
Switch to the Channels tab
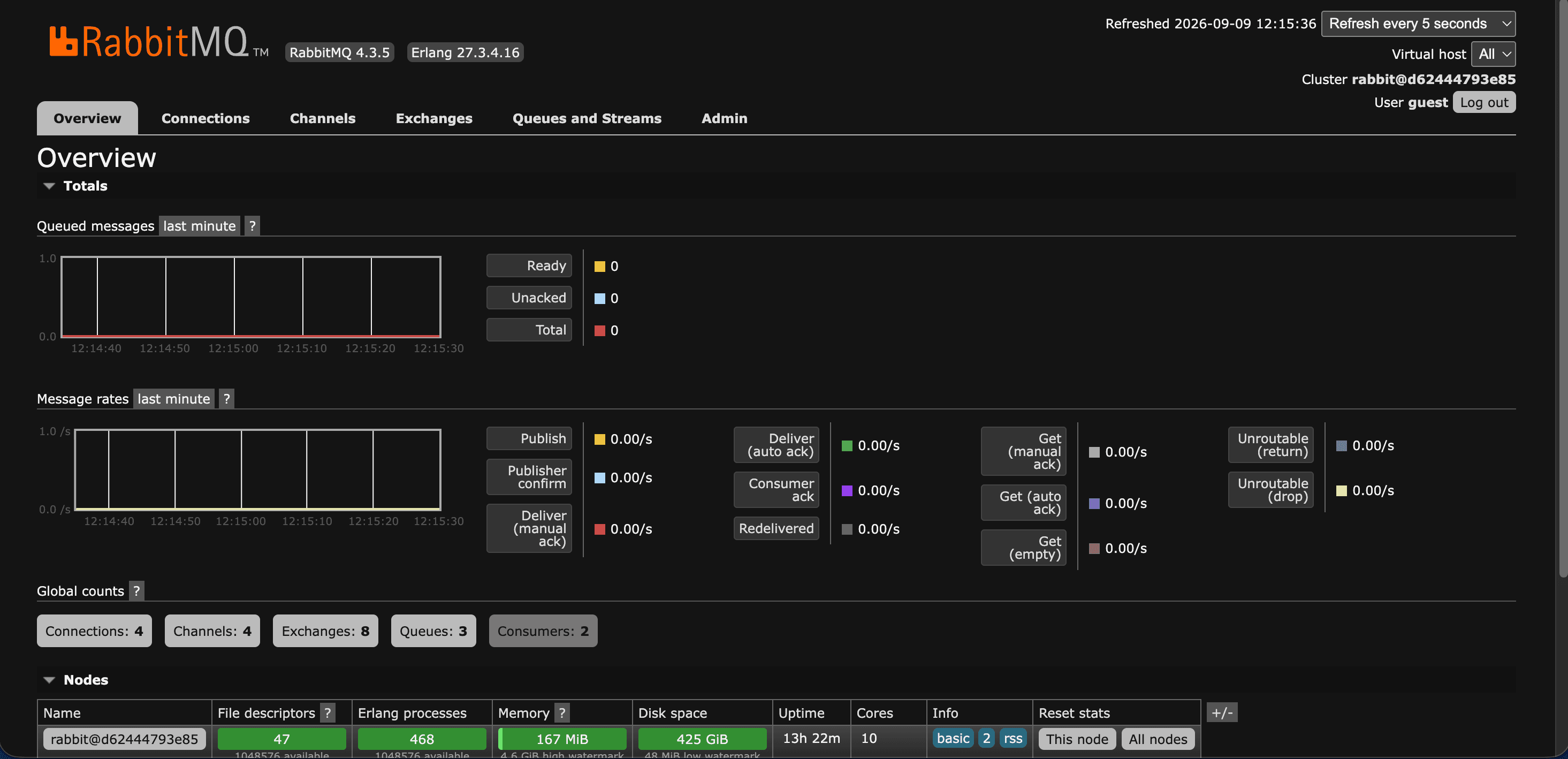point(323,118)
